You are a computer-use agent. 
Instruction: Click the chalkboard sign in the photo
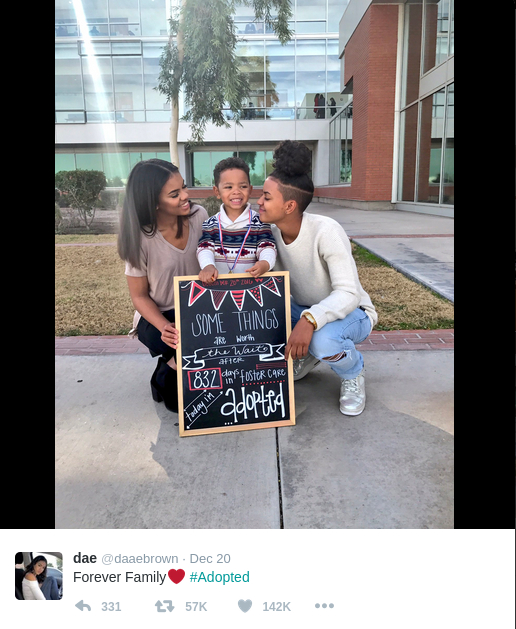(235, 354)
